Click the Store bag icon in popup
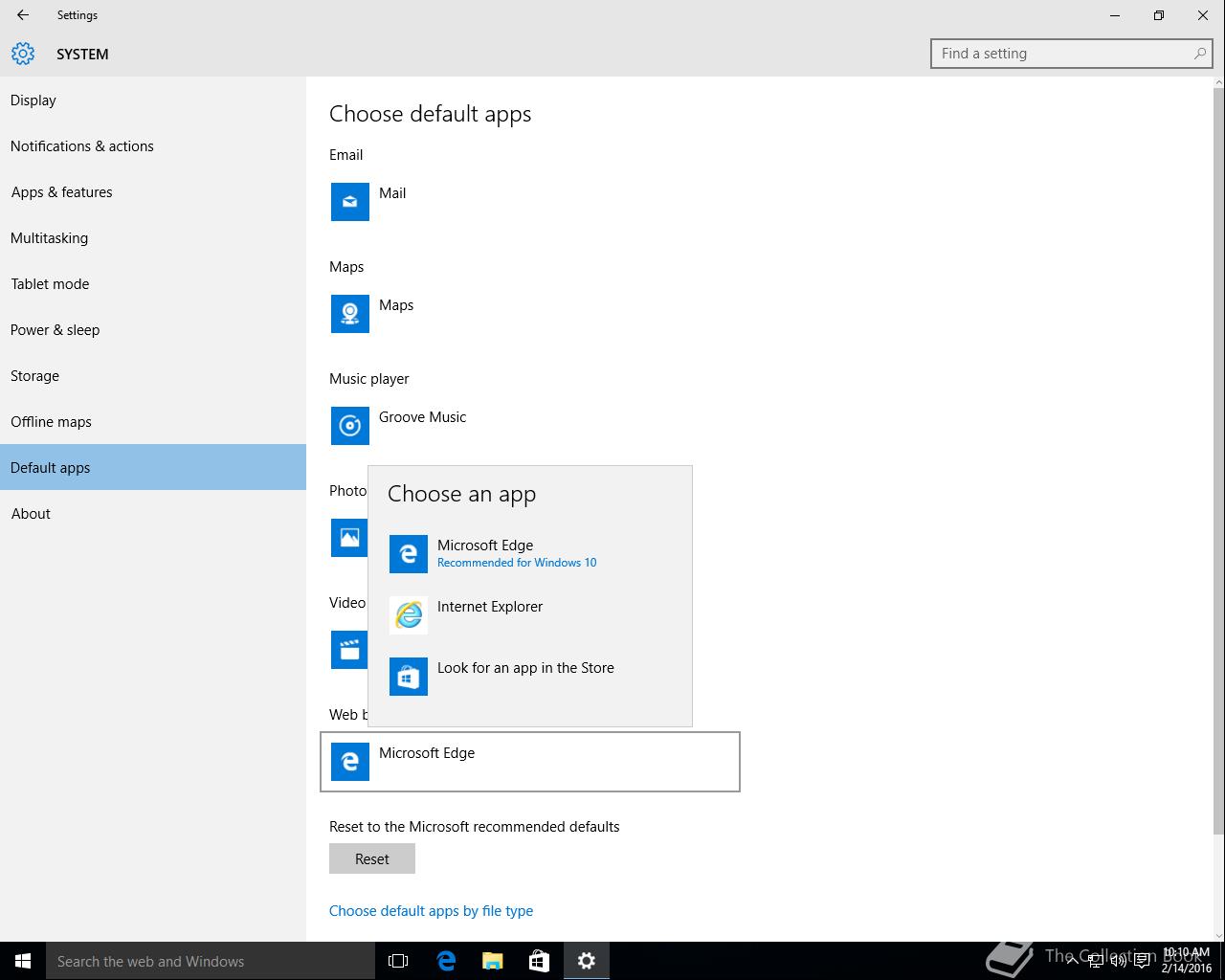 point(409,677)
